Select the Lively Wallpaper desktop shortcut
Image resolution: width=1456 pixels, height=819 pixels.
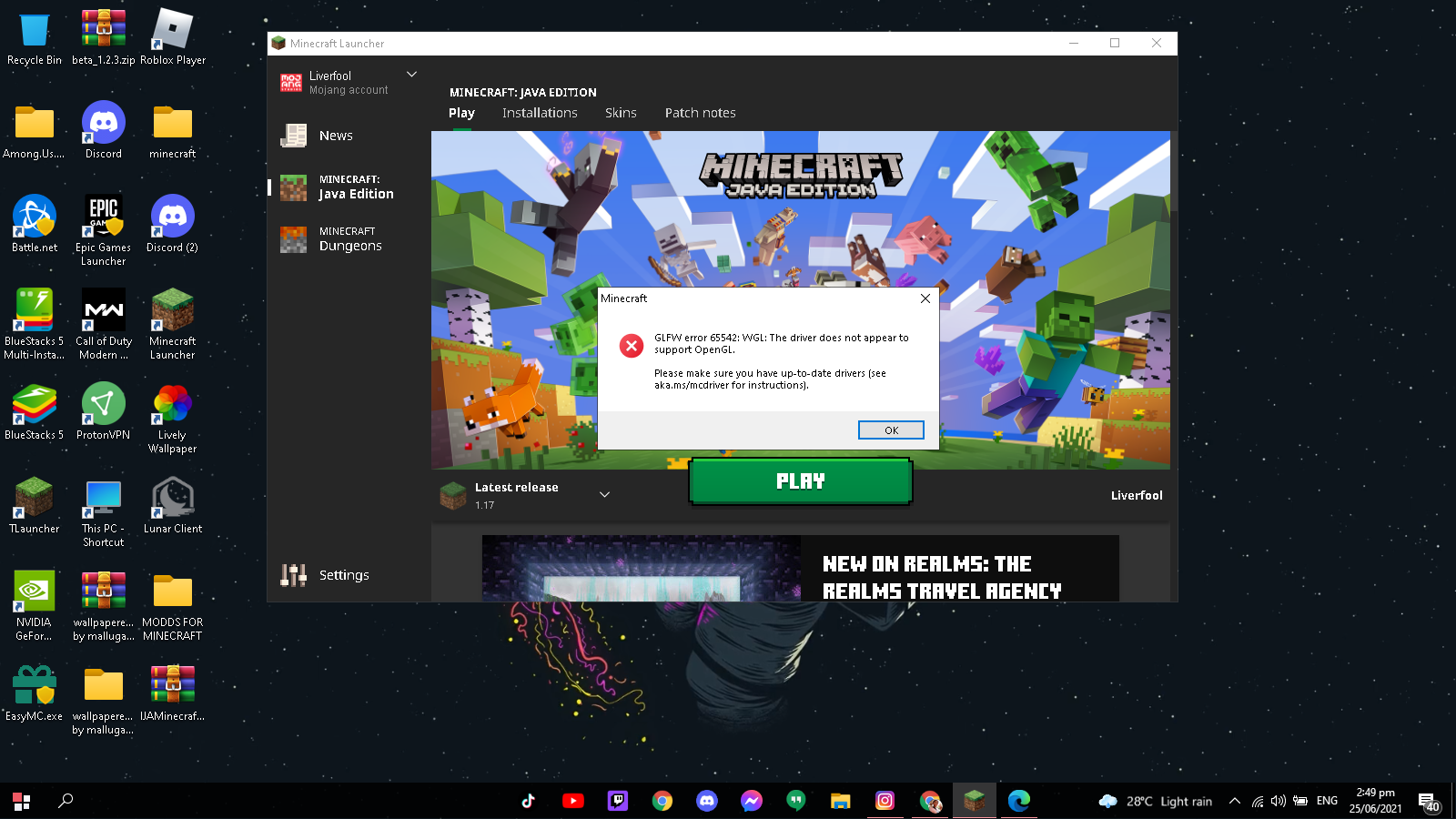(173, 419)
